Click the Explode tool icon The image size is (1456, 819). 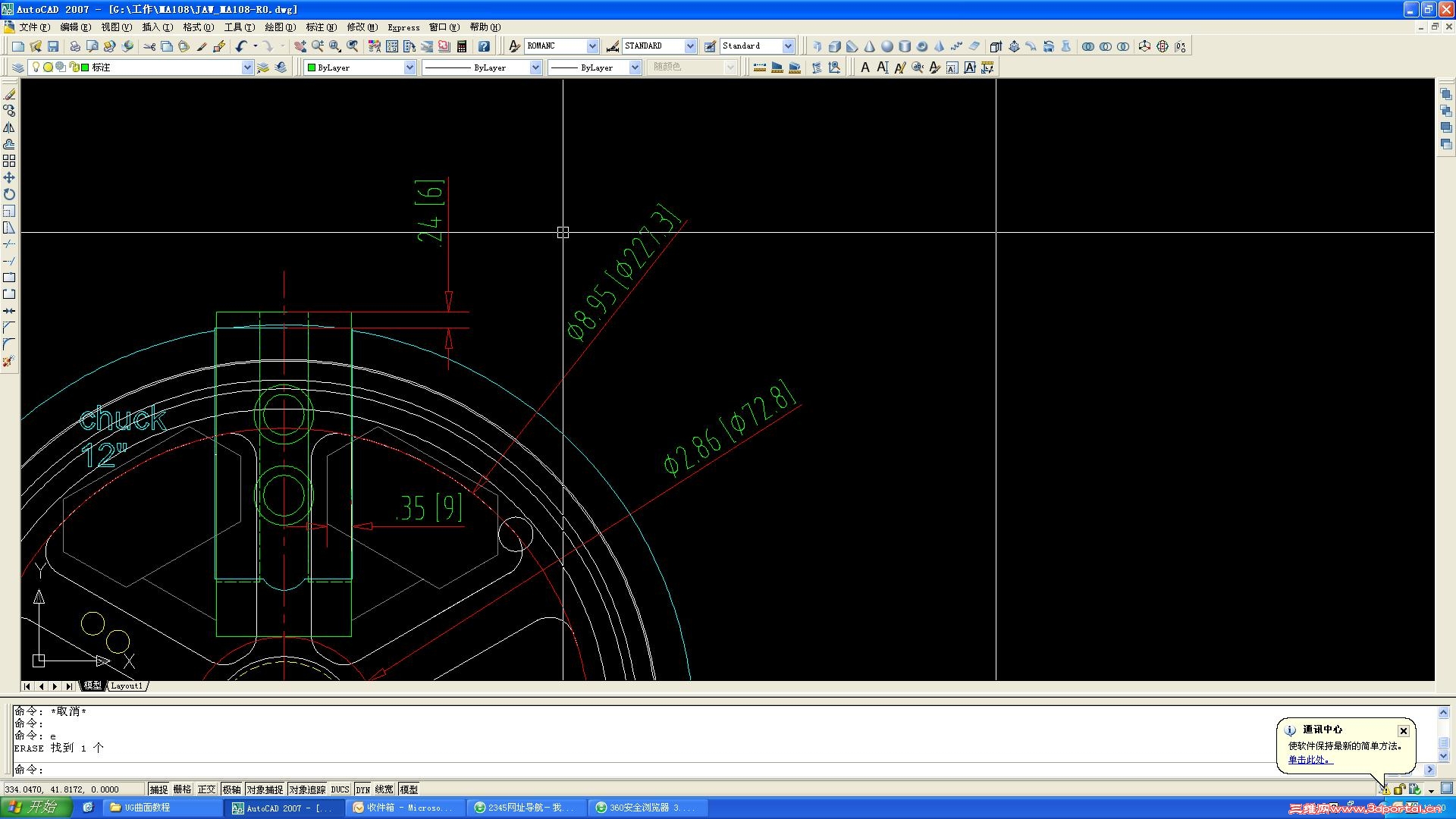click(x=9, y=362)
